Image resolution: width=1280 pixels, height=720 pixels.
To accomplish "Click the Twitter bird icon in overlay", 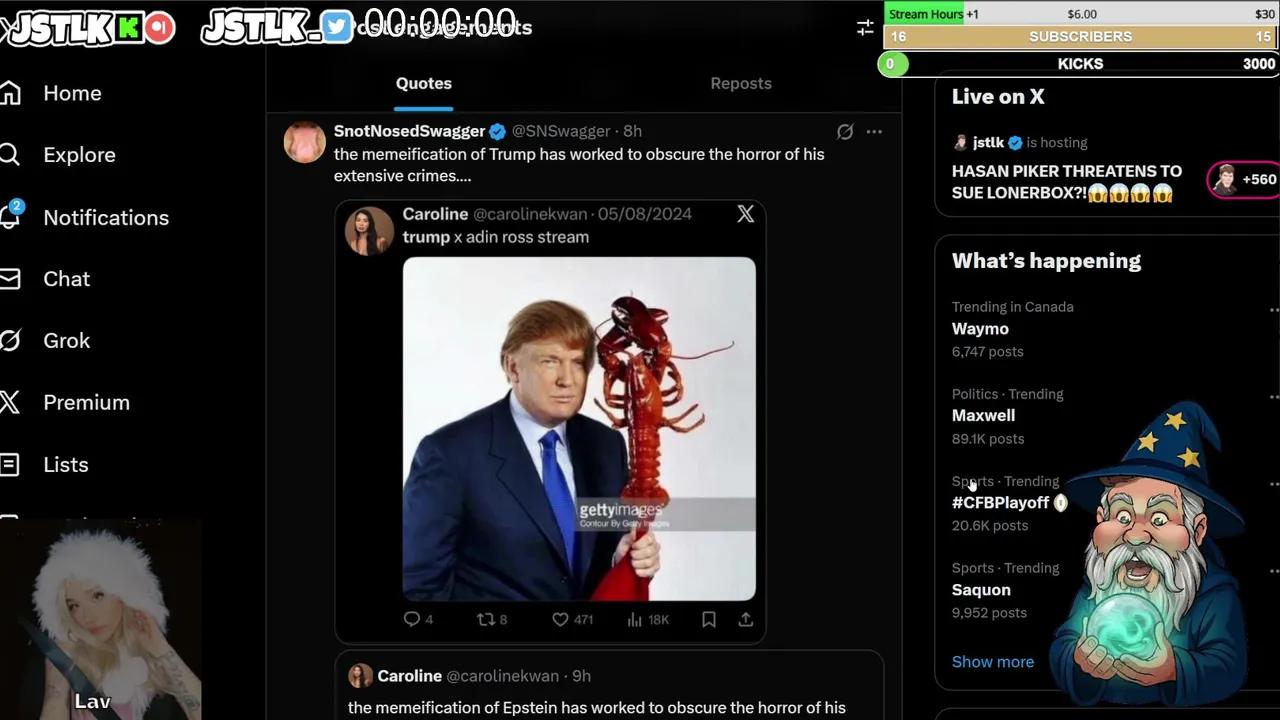I will point(337,28).
